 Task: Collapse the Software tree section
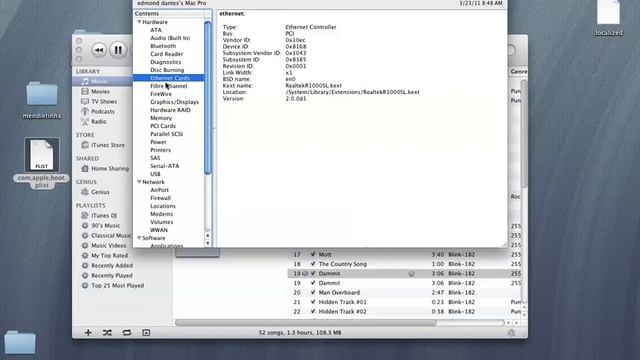(x=139, y=238)
